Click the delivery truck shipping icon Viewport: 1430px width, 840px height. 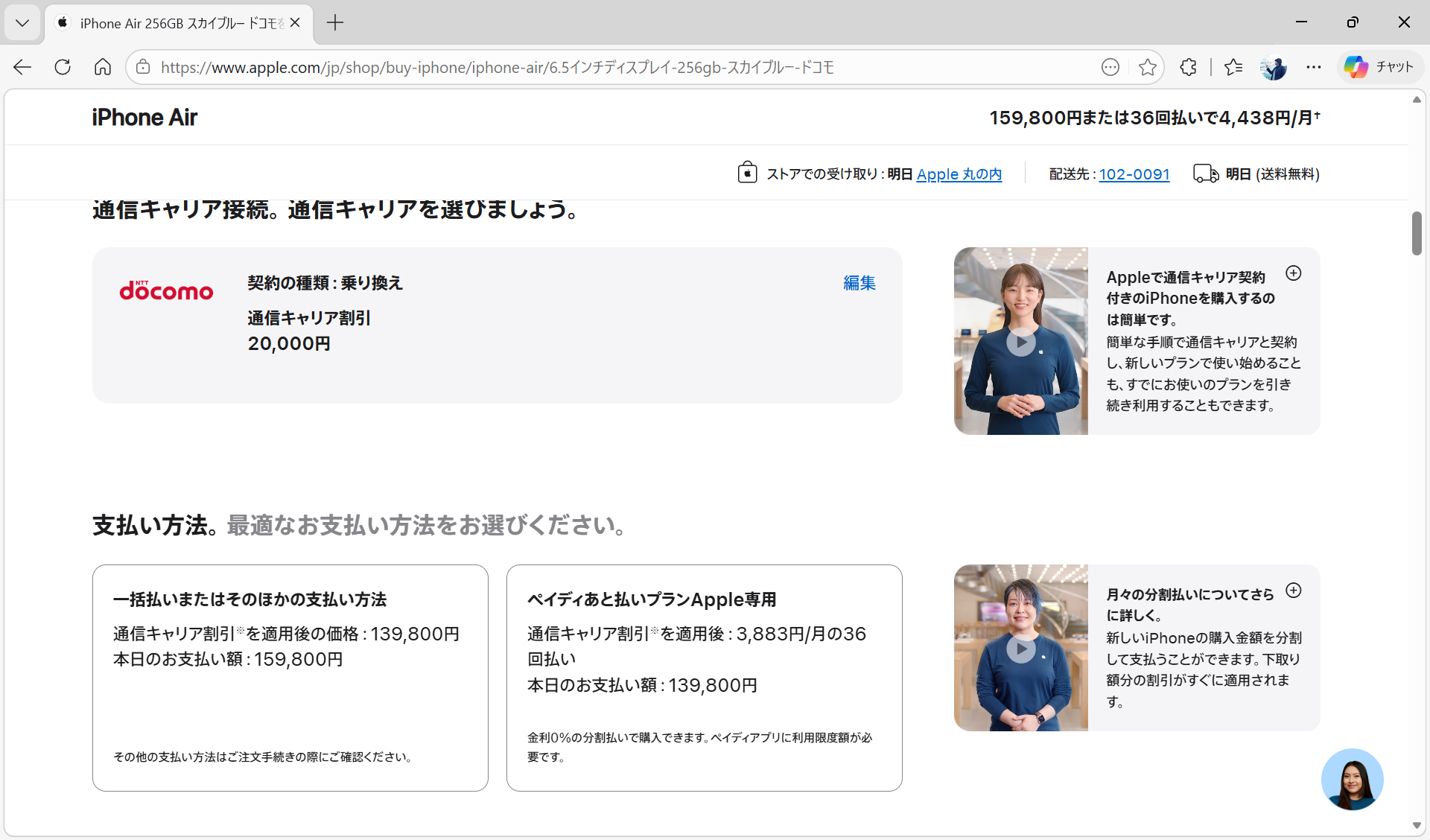coord(1205,173)
